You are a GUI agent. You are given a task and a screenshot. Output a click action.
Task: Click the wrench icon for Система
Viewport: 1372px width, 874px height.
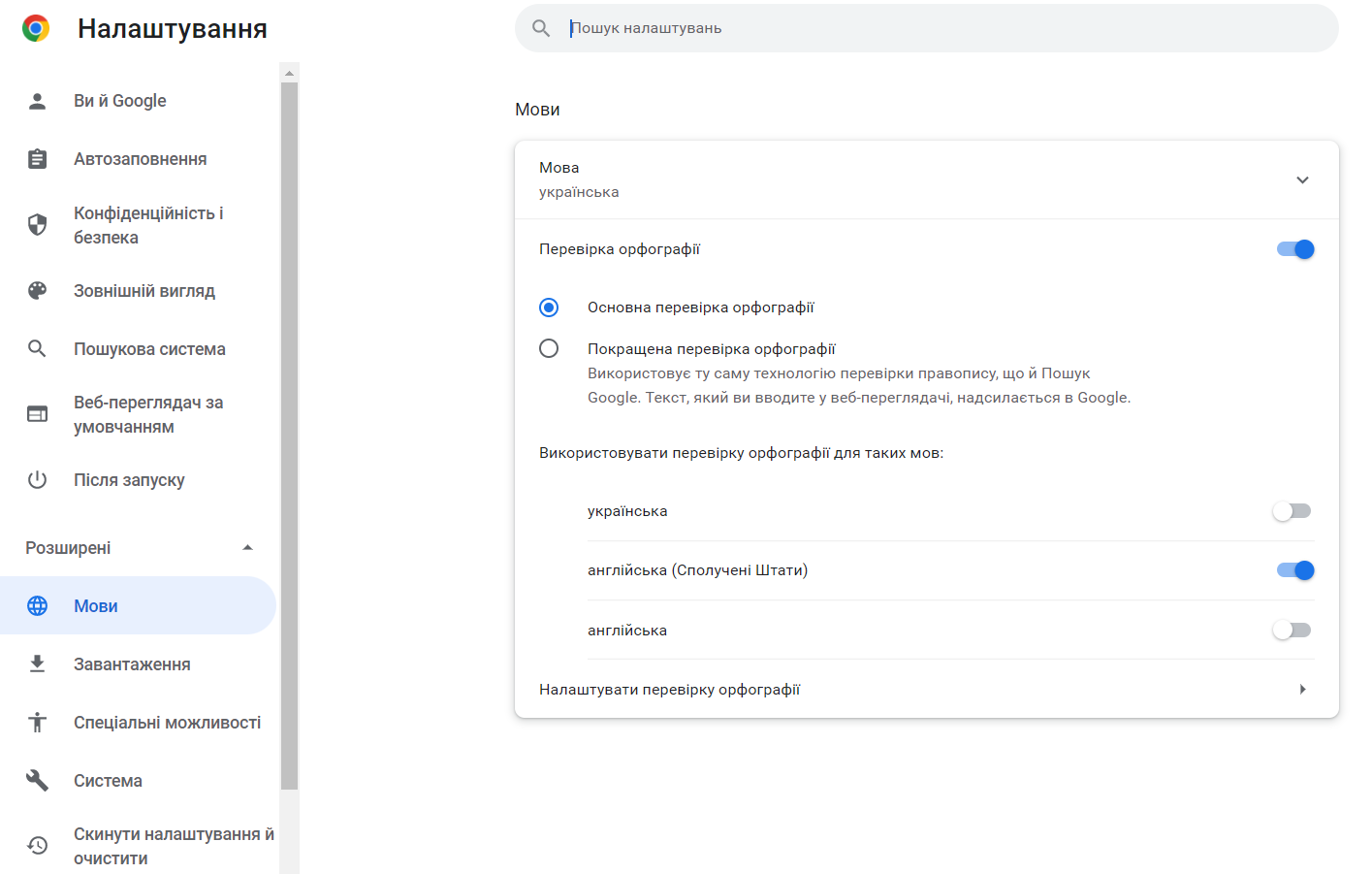click(x=37, y=780)
